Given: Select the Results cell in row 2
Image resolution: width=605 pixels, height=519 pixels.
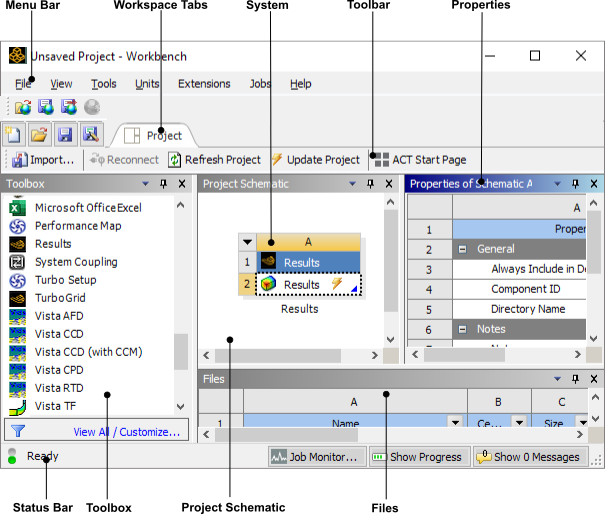Looking at the screenshot, I should point(301,285).
